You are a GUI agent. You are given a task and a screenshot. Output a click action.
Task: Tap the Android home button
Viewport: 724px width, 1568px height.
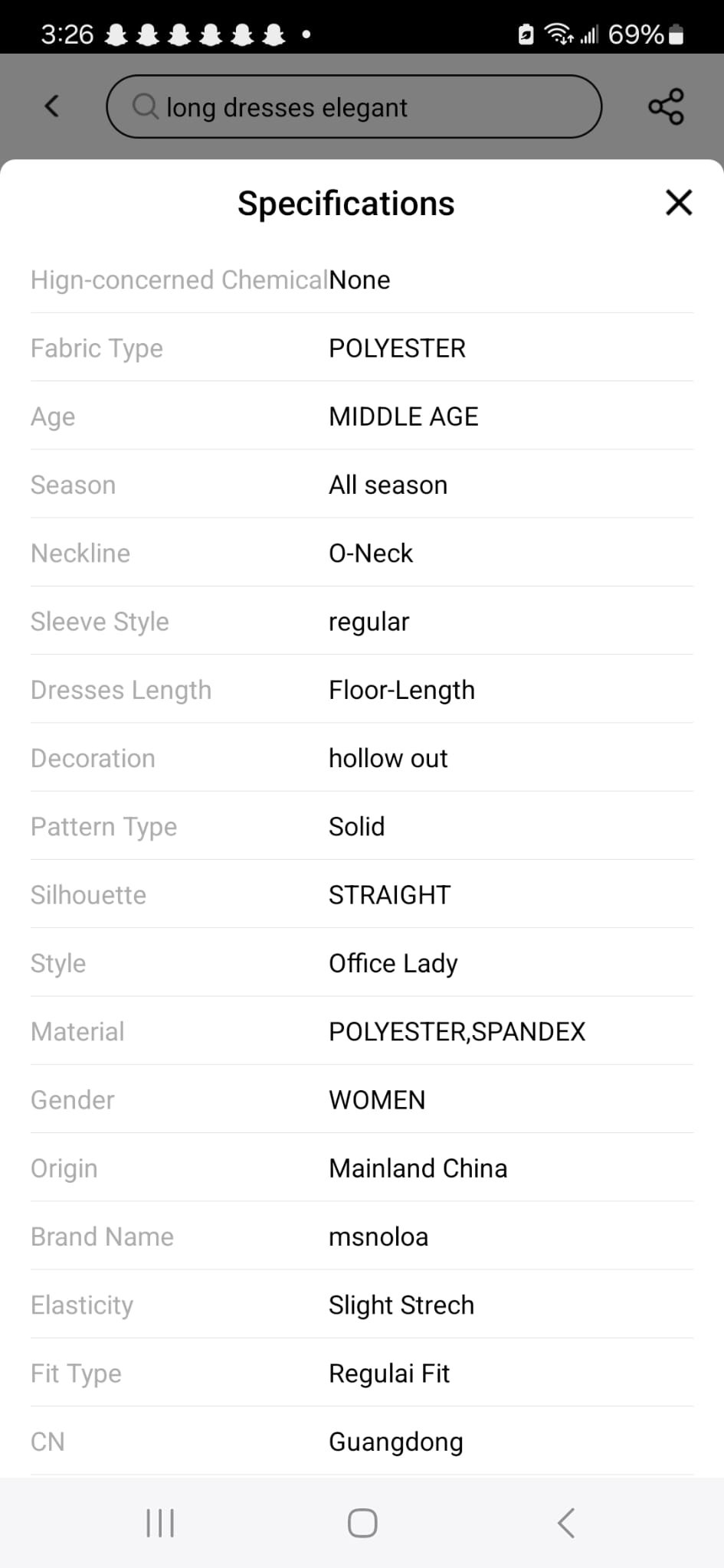point(362,1523)
